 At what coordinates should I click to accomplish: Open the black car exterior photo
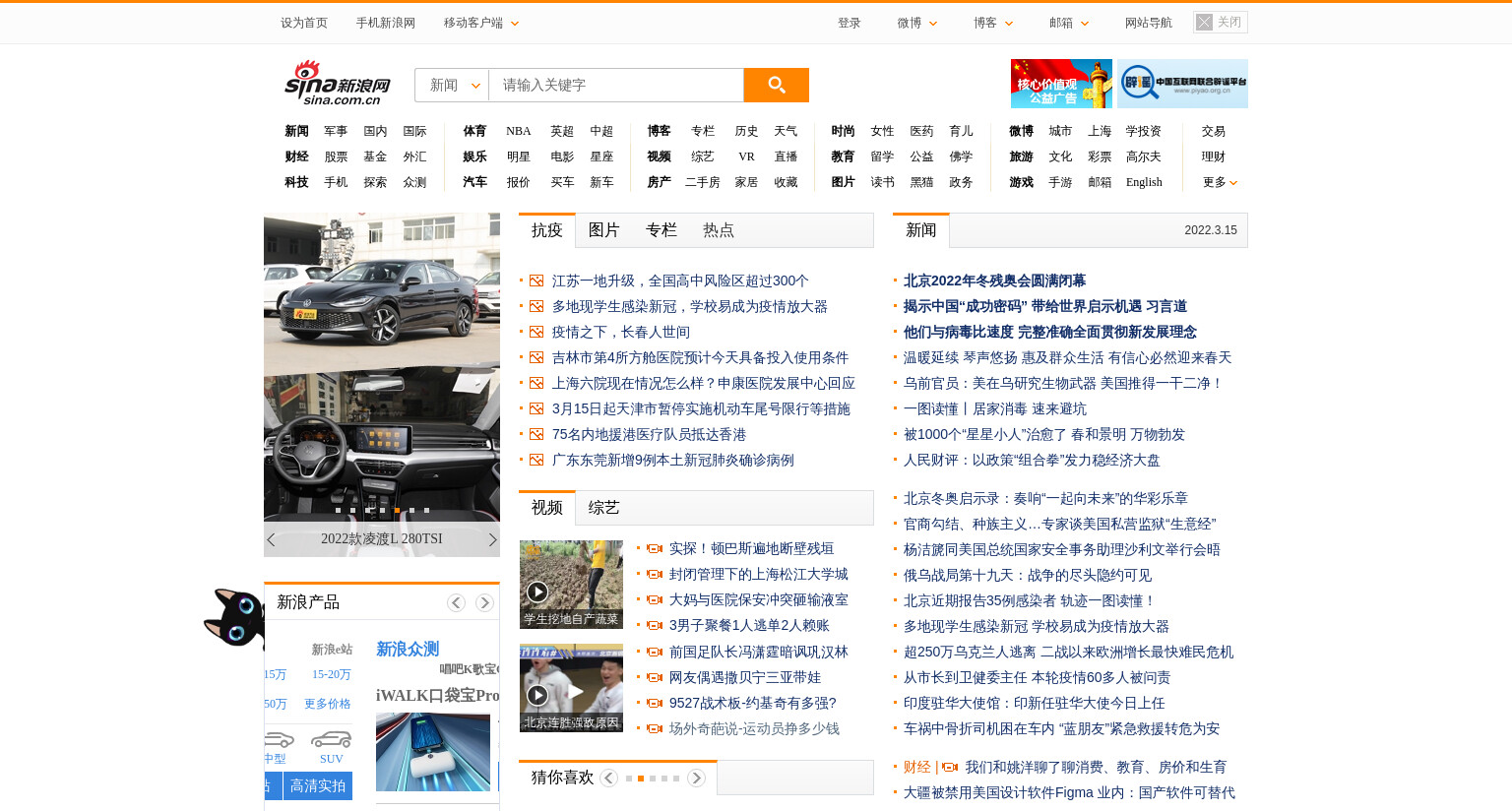[382, 289]
